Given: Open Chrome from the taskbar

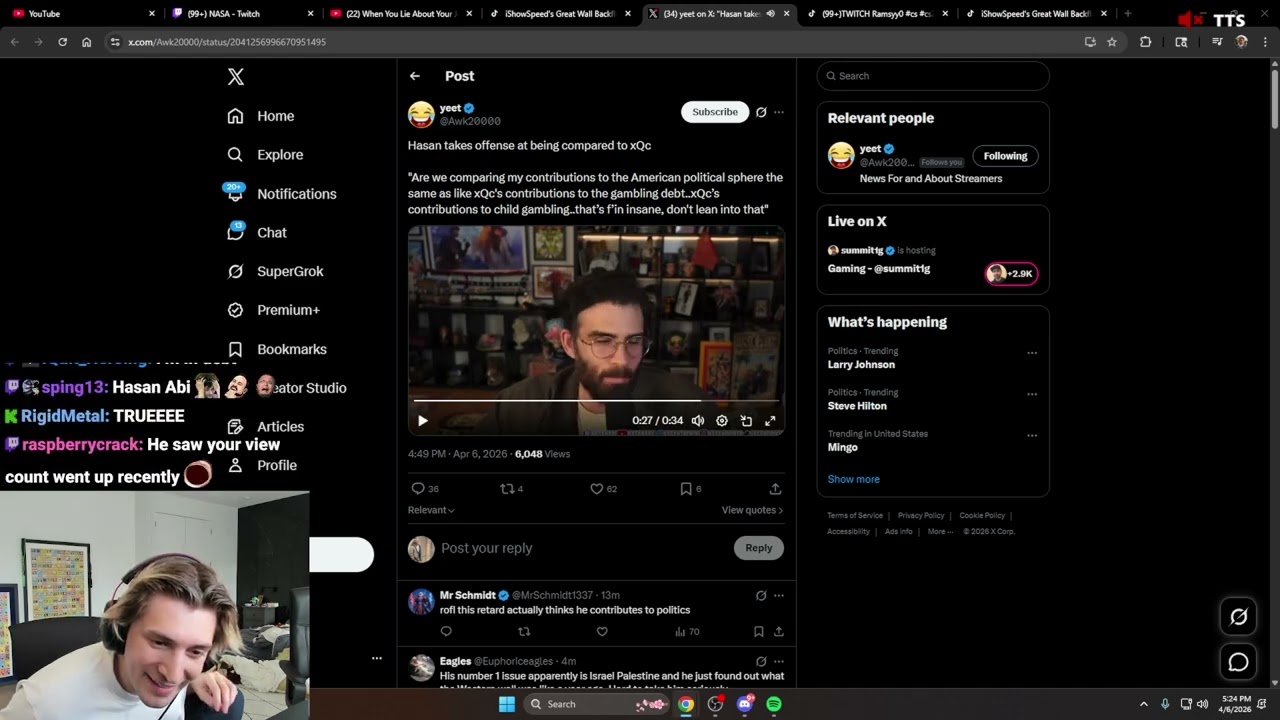Looking at the screenshot, I should pos(686,704).
